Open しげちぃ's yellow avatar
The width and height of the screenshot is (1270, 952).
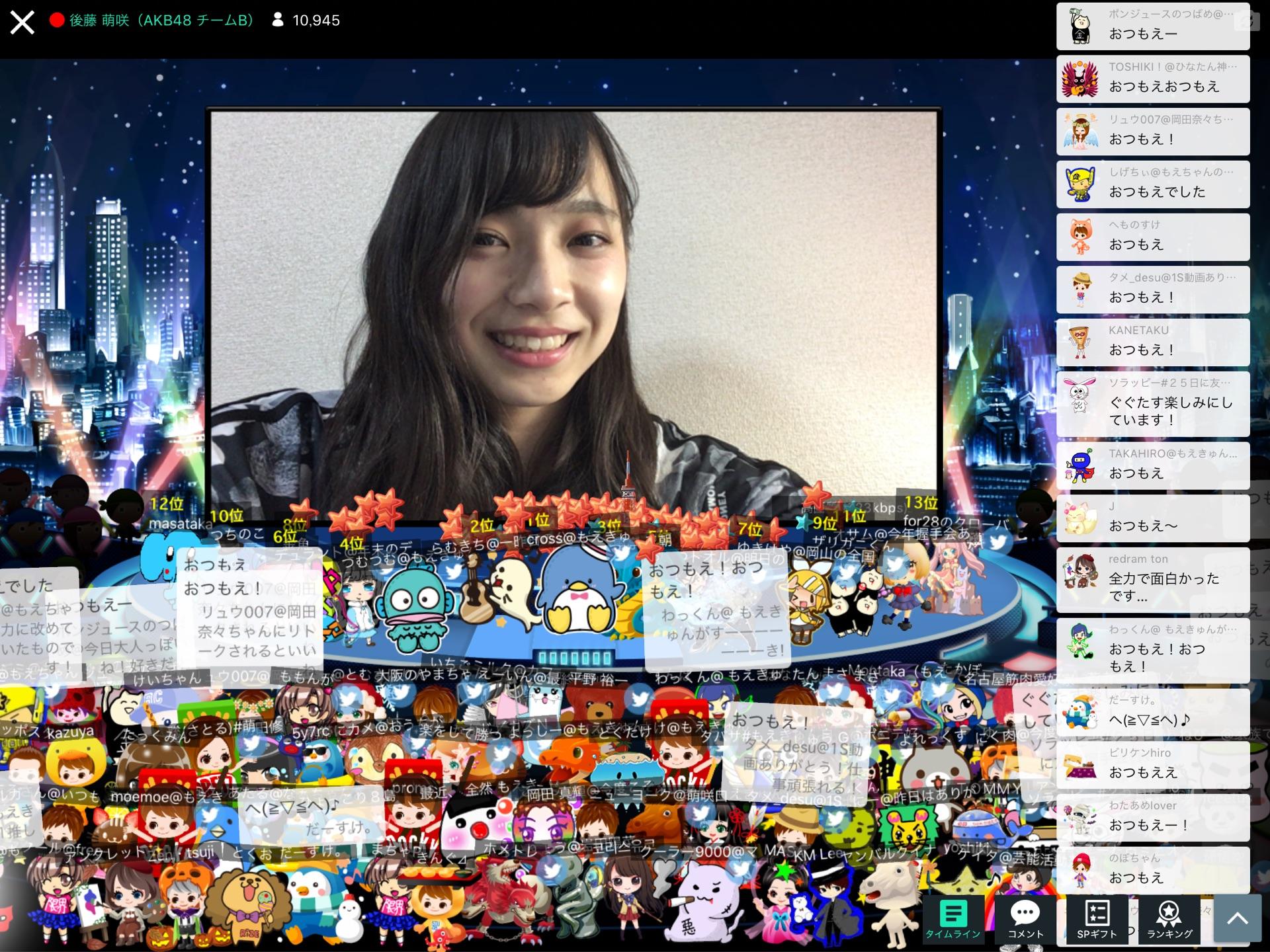pos(1080,184)
